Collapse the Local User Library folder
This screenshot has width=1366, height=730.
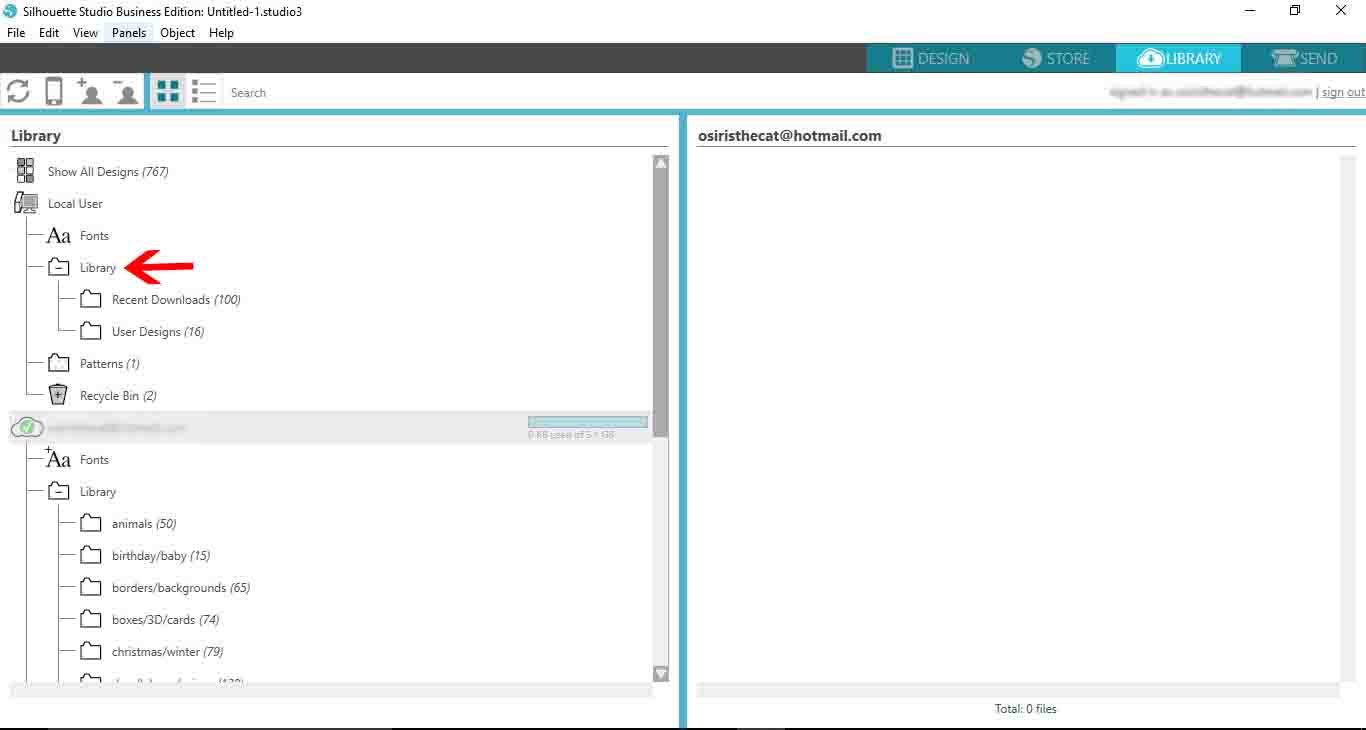pyautogui.click(x=58, y=268)
